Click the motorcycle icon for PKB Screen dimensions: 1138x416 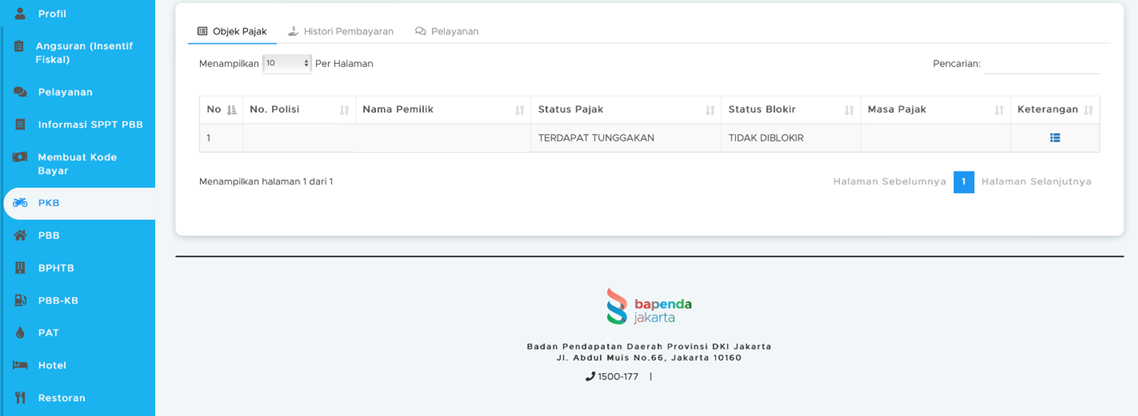20,203
